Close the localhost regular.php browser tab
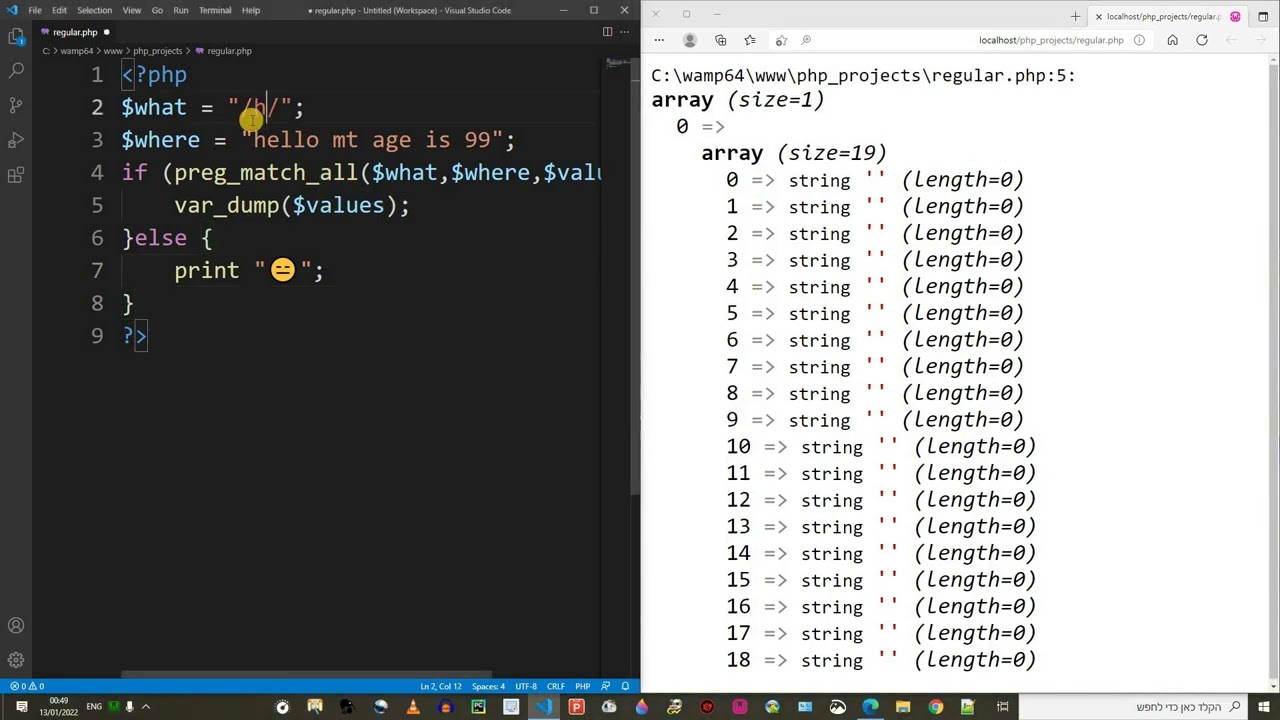The height and width of the screenshot is (720, 1280). pos(1098,16)
